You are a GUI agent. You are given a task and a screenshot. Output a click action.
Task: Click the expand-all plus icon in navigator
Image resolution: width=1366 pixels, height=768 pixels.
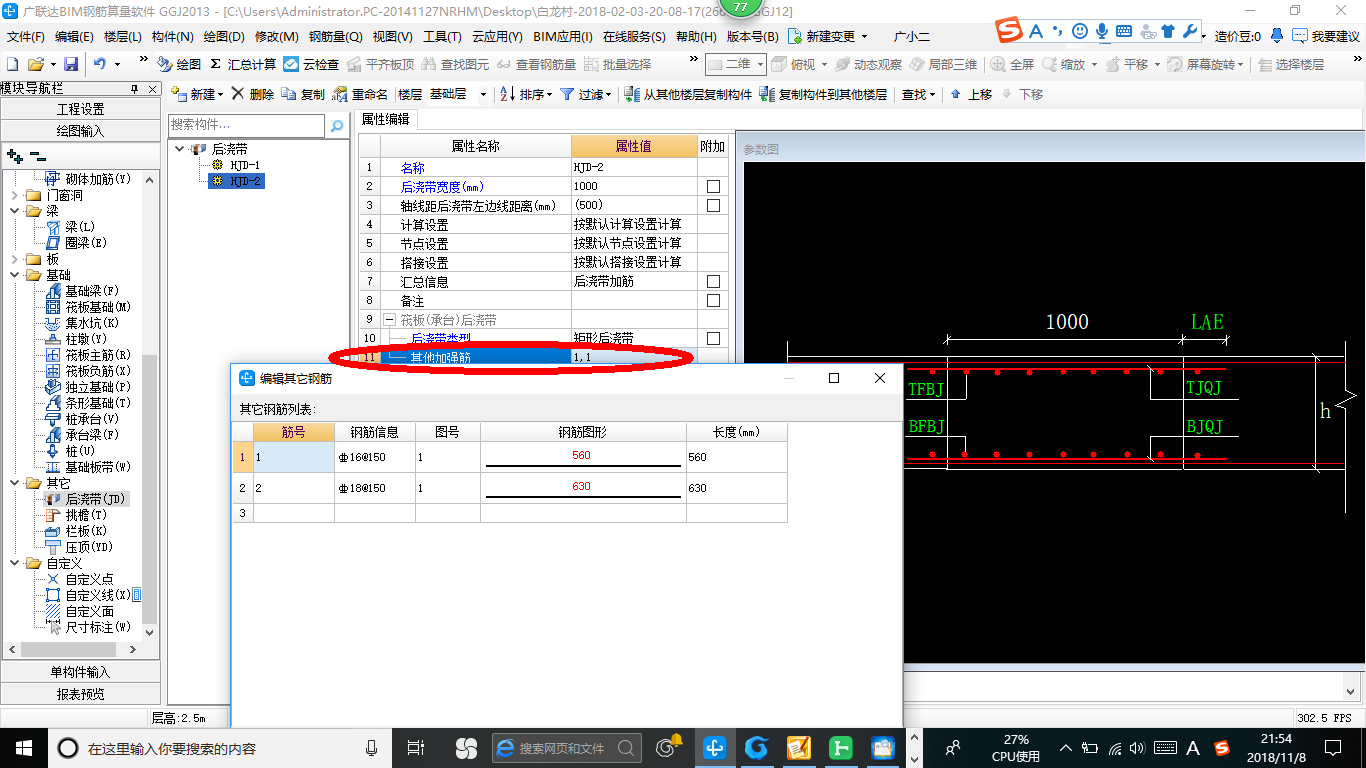point(14,157)
